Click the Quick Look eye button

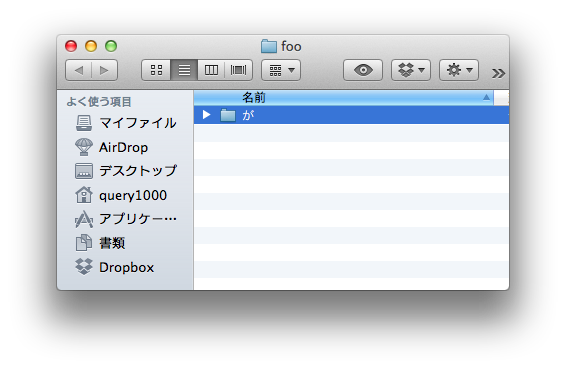(x=363, y=70)
